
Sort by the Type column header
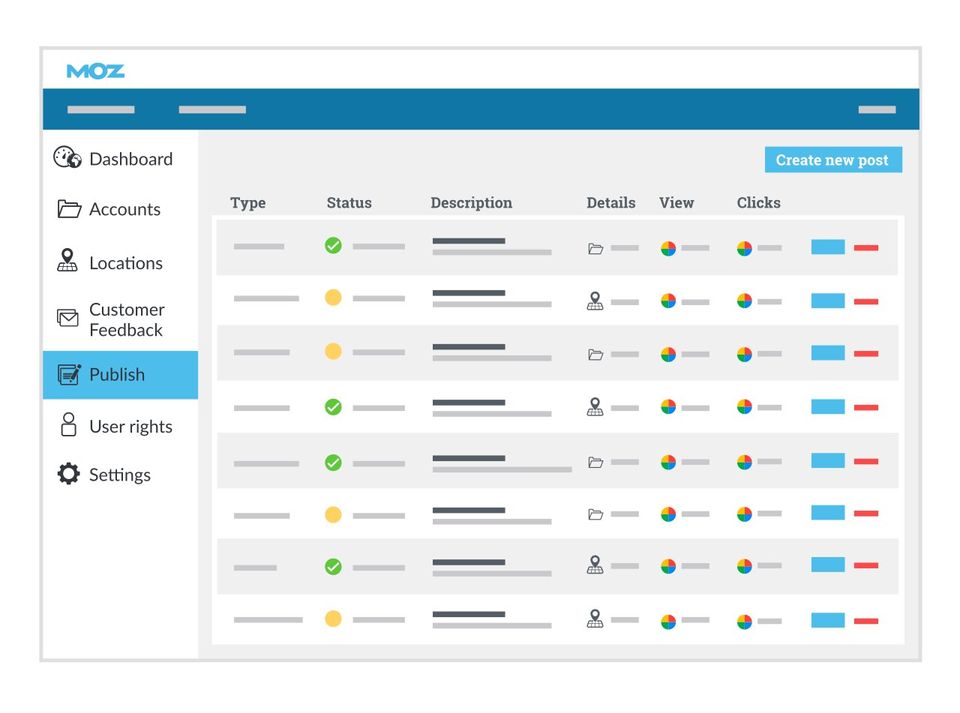point(248,203)
